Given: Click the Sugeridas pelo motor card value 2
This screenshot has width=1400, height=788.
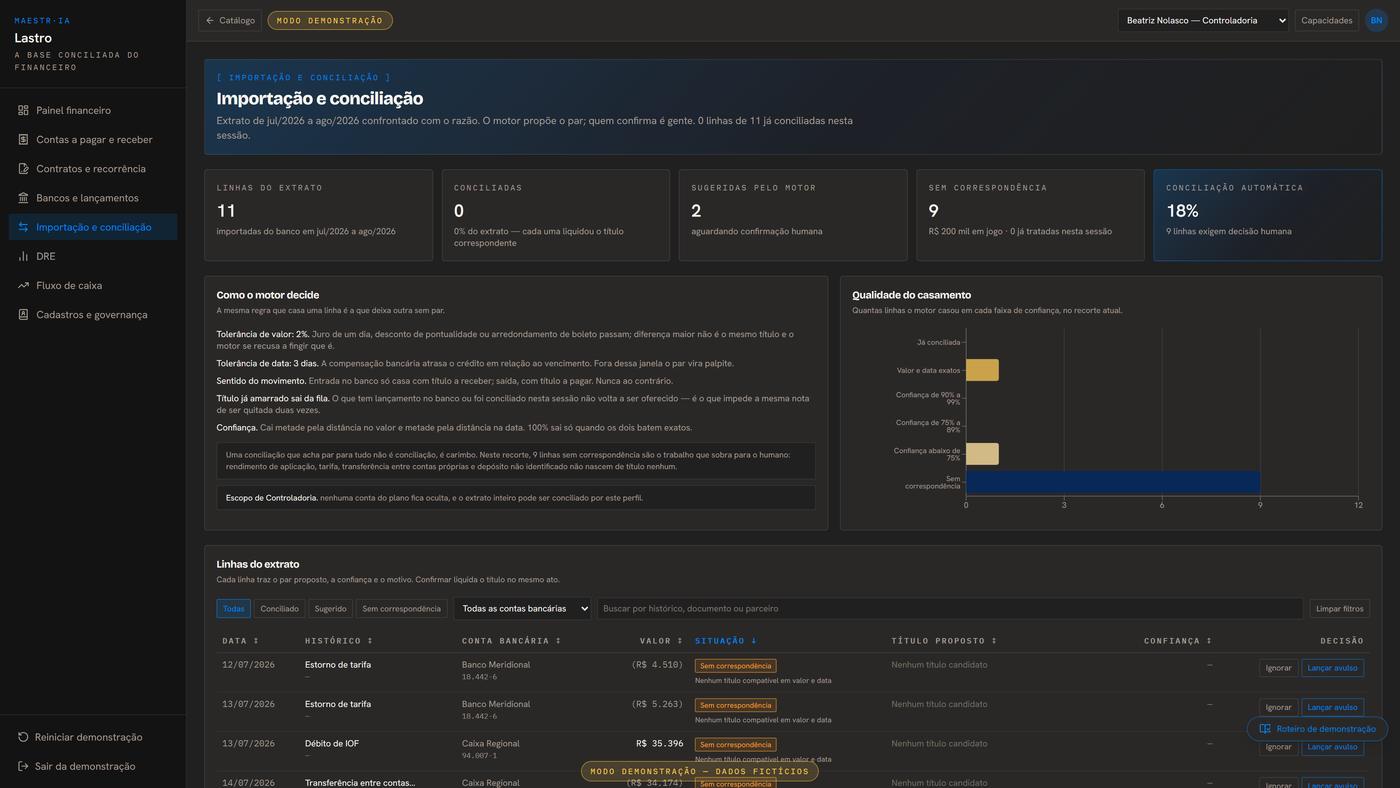Looking at the screenshot, I should point(696,211).
